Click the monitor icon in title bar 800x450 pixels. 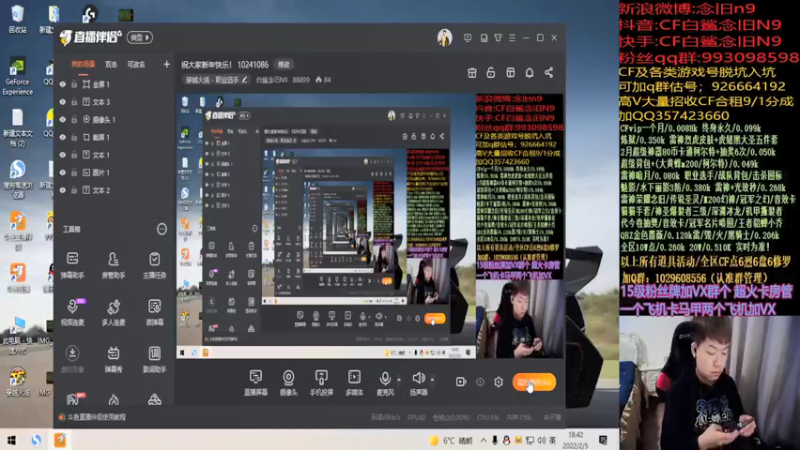[468, 38]
